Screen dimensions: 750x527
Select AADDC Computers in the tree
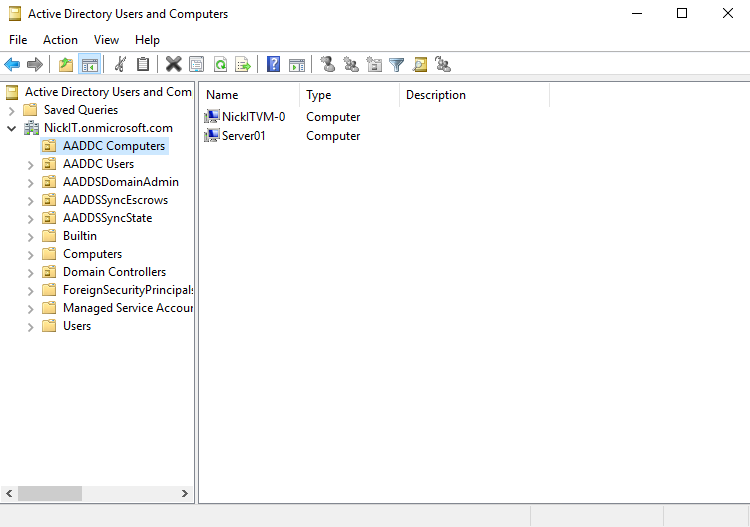pos(114,146)
